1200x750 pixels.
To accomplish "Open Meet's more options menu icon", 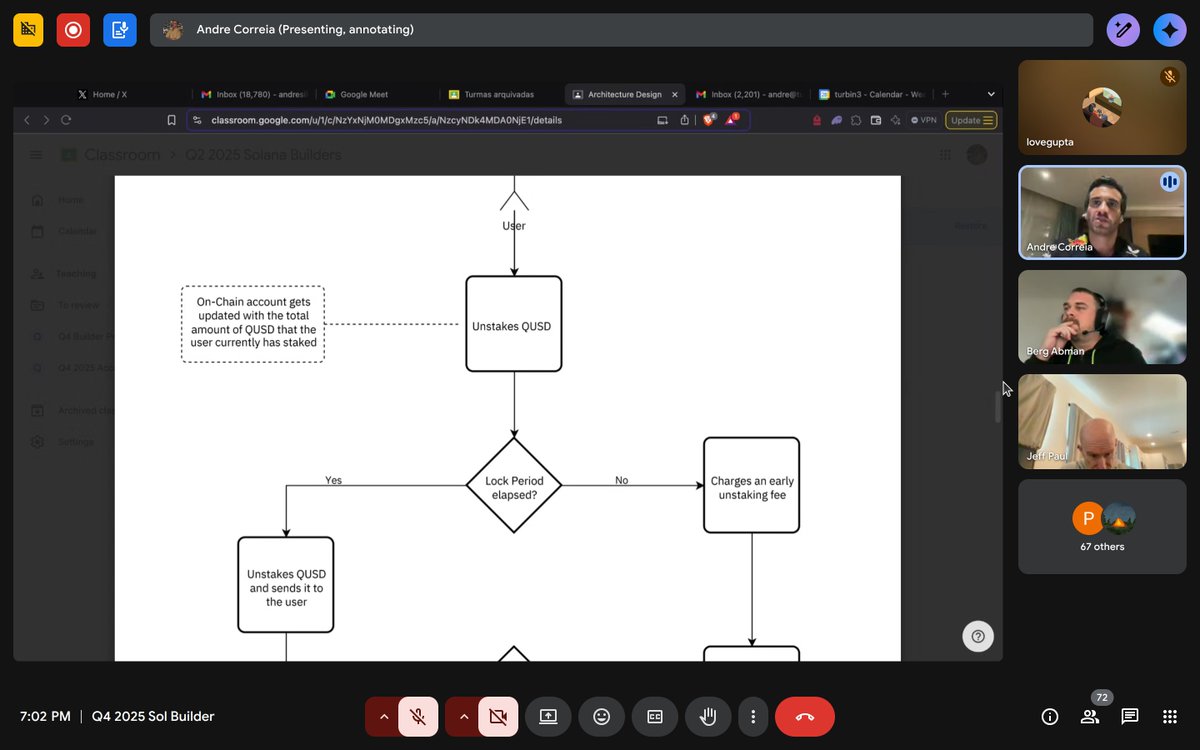I will tap(754, 716).
